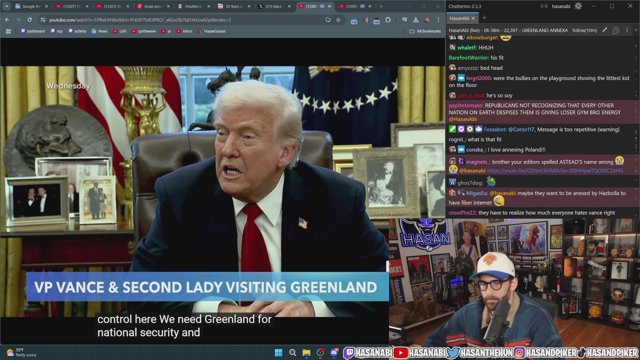Expand the tab search dropdown arrow
640x360 pixels.
7,7
